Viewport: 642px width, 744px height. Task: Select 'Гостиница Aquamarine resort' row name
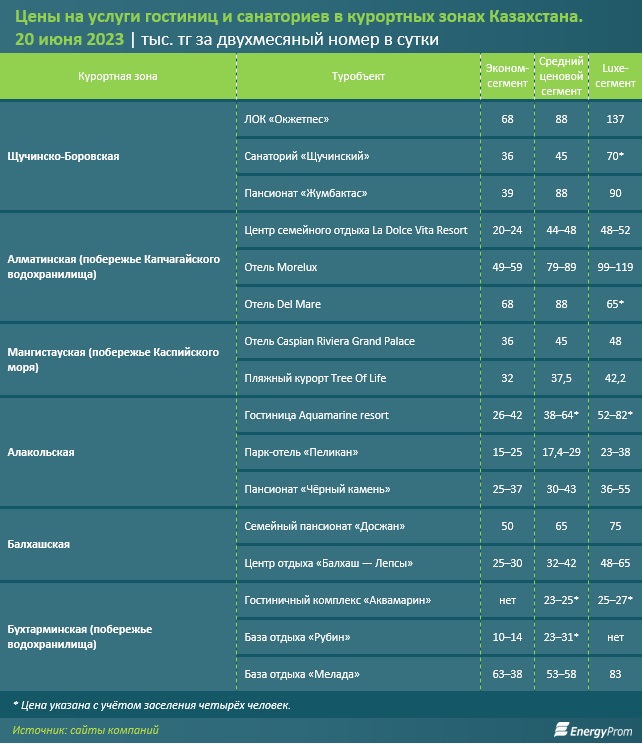[316, 415]
